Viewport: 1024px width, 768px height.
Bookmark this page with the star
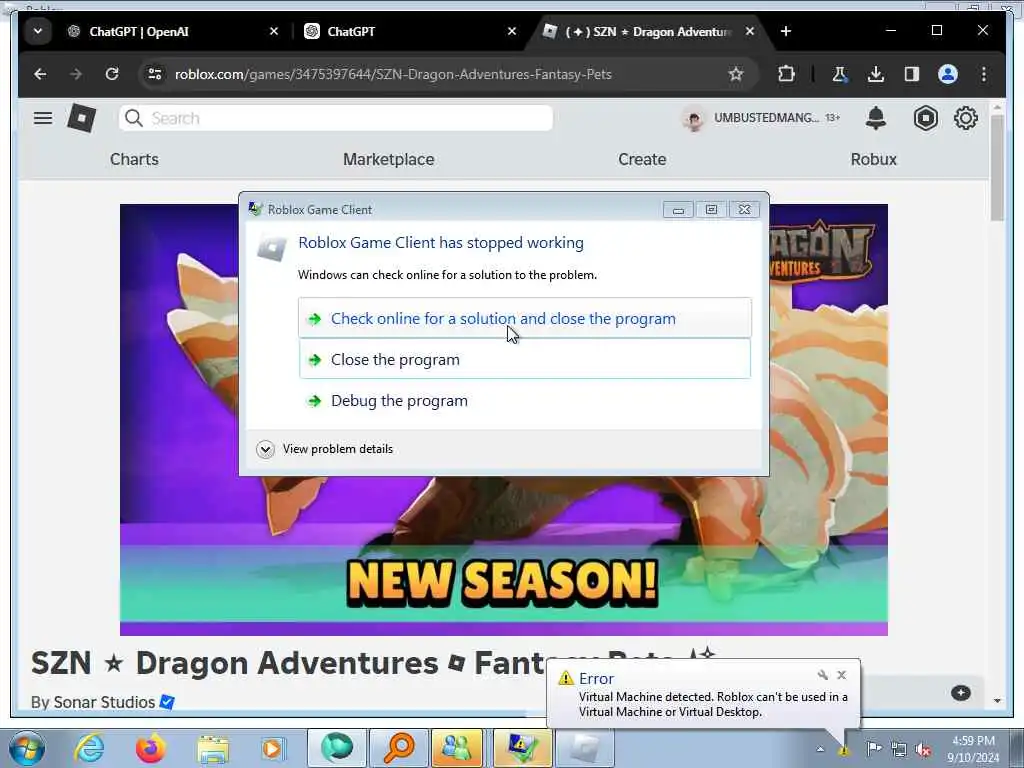(x=736, y=74)
